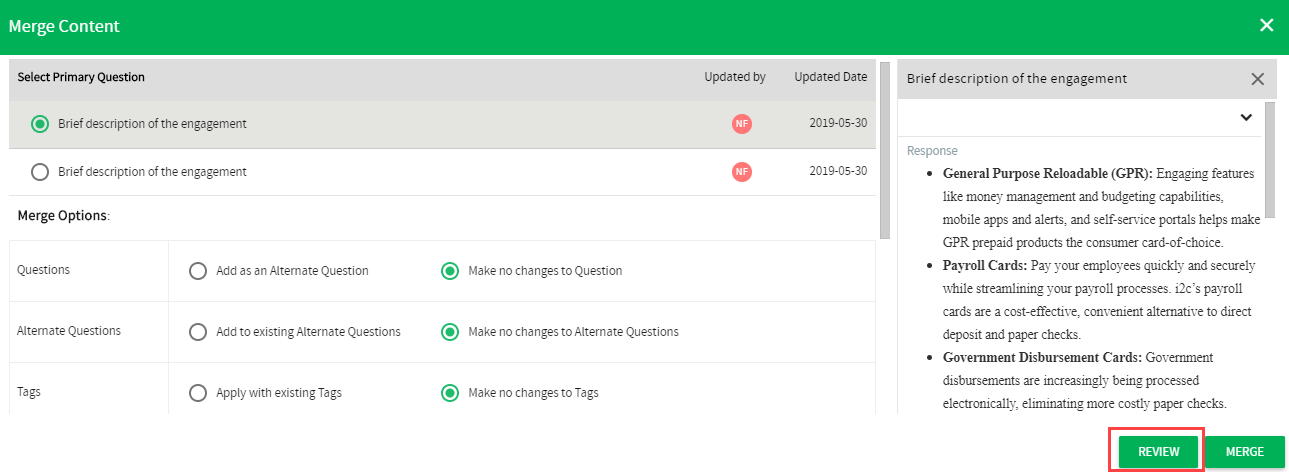1289x472 pixels.
Task: Click the merge options scrollbar
Action: [885, 150]
